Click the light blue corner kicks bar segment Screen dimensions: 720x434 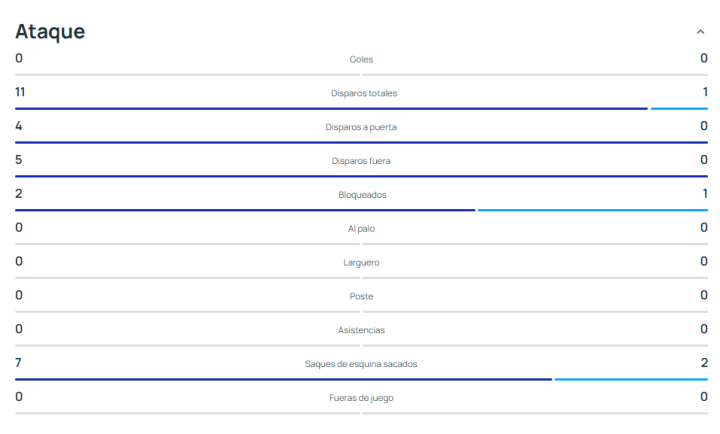click(x=630, y=379)
